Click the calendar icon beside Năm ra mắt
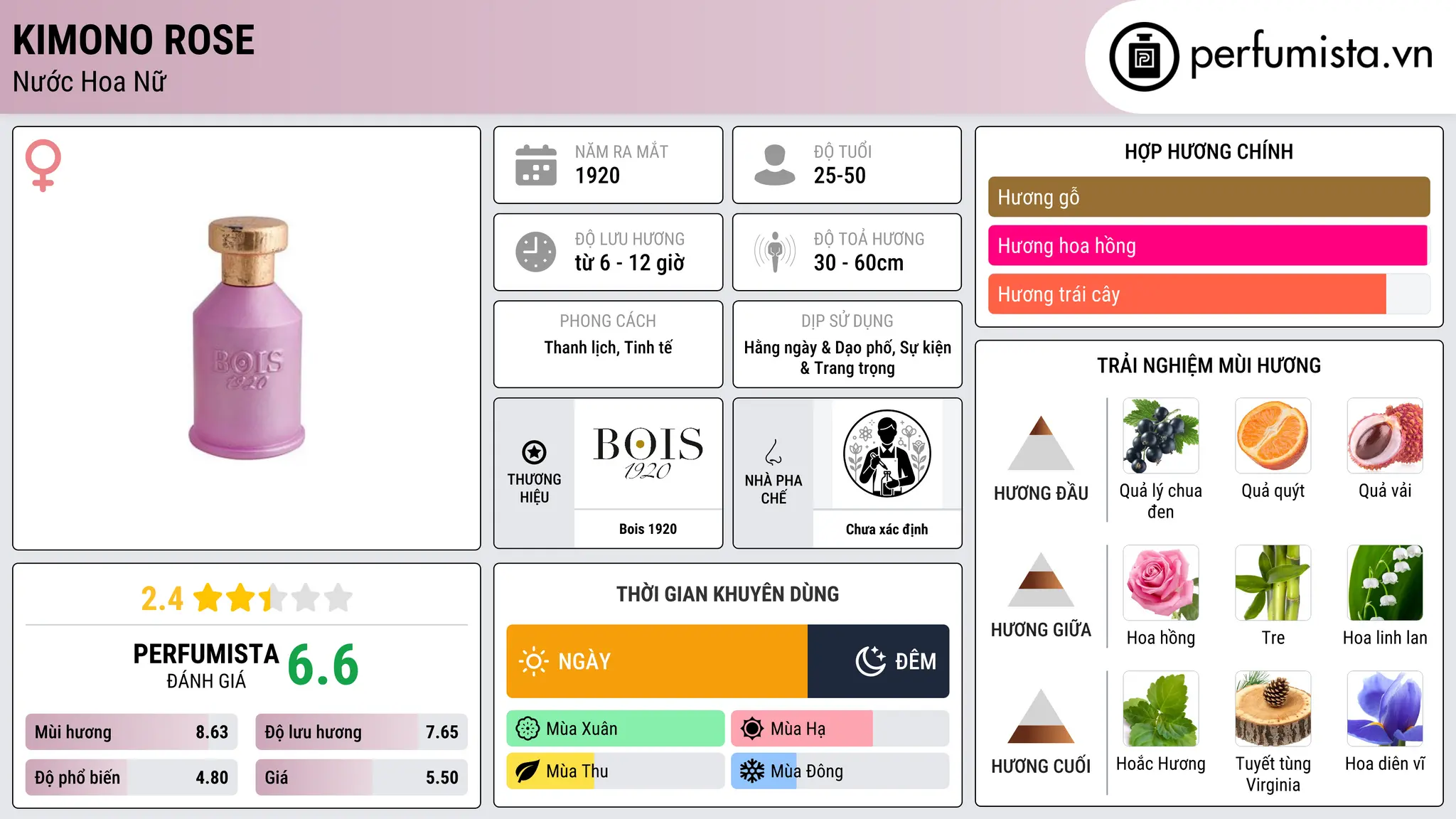Viewport: 1456px width, 819px height. point(536,165)
